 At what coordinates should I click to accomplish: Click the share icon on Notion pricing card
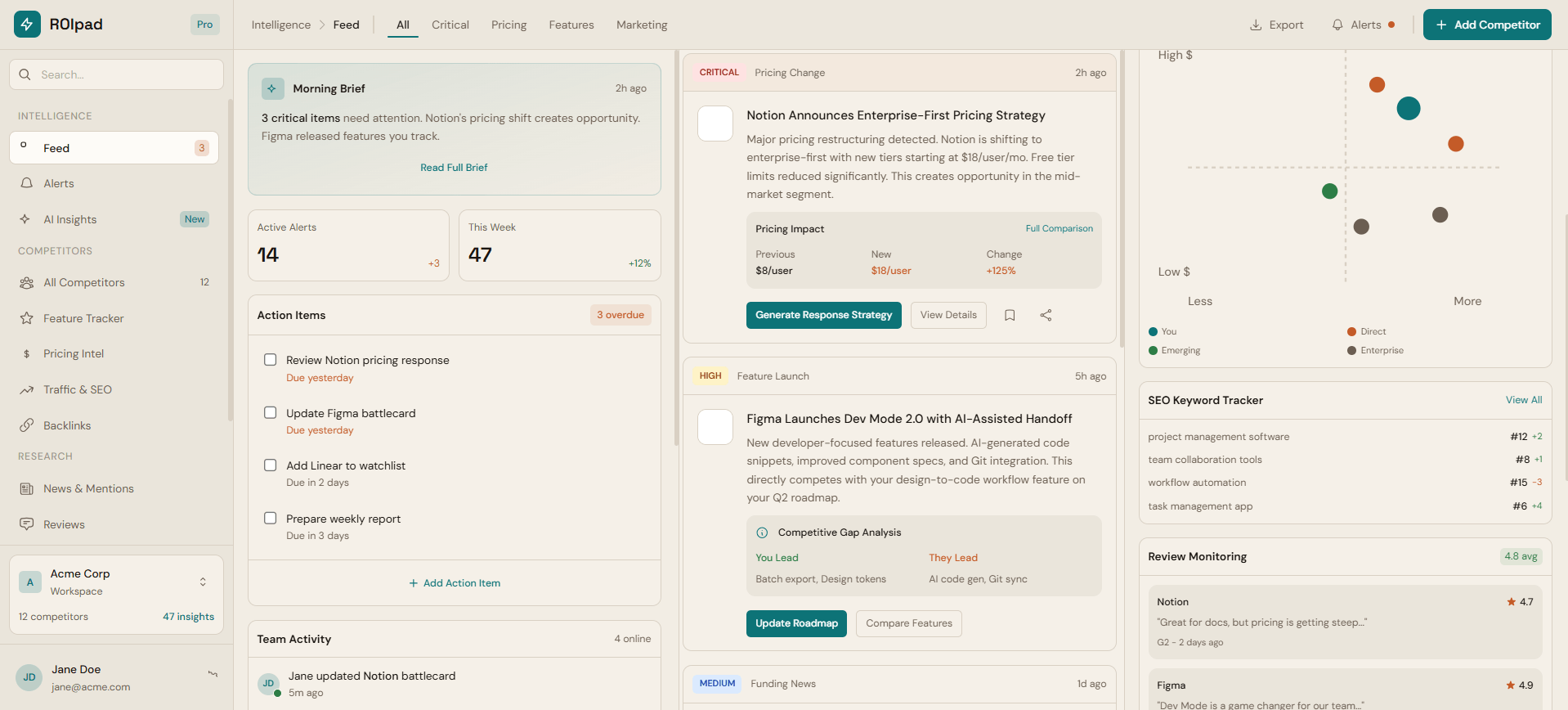[x=1046, y=315]
